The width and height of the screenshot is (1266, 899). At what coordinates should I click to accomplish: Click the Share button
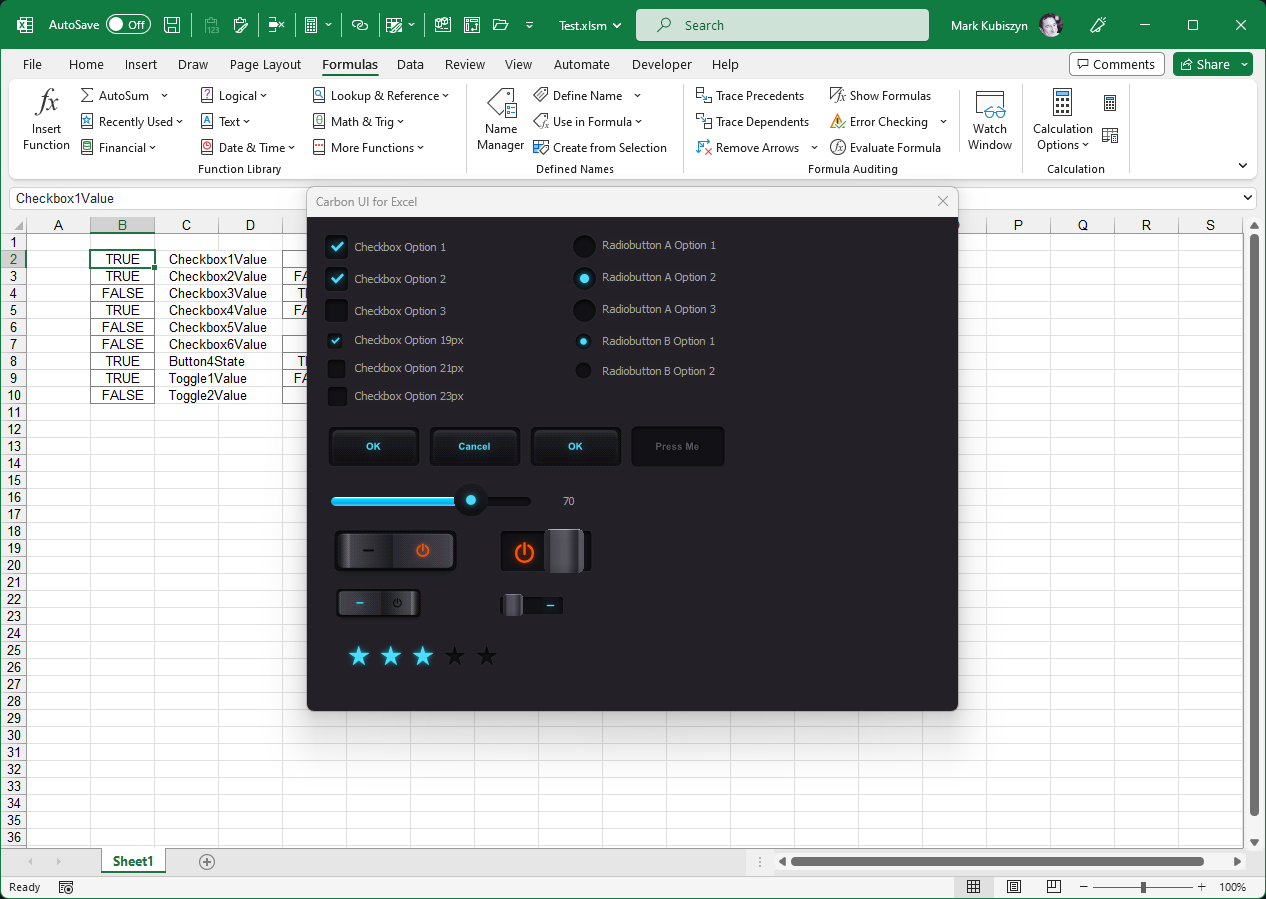coord(1204,64)
